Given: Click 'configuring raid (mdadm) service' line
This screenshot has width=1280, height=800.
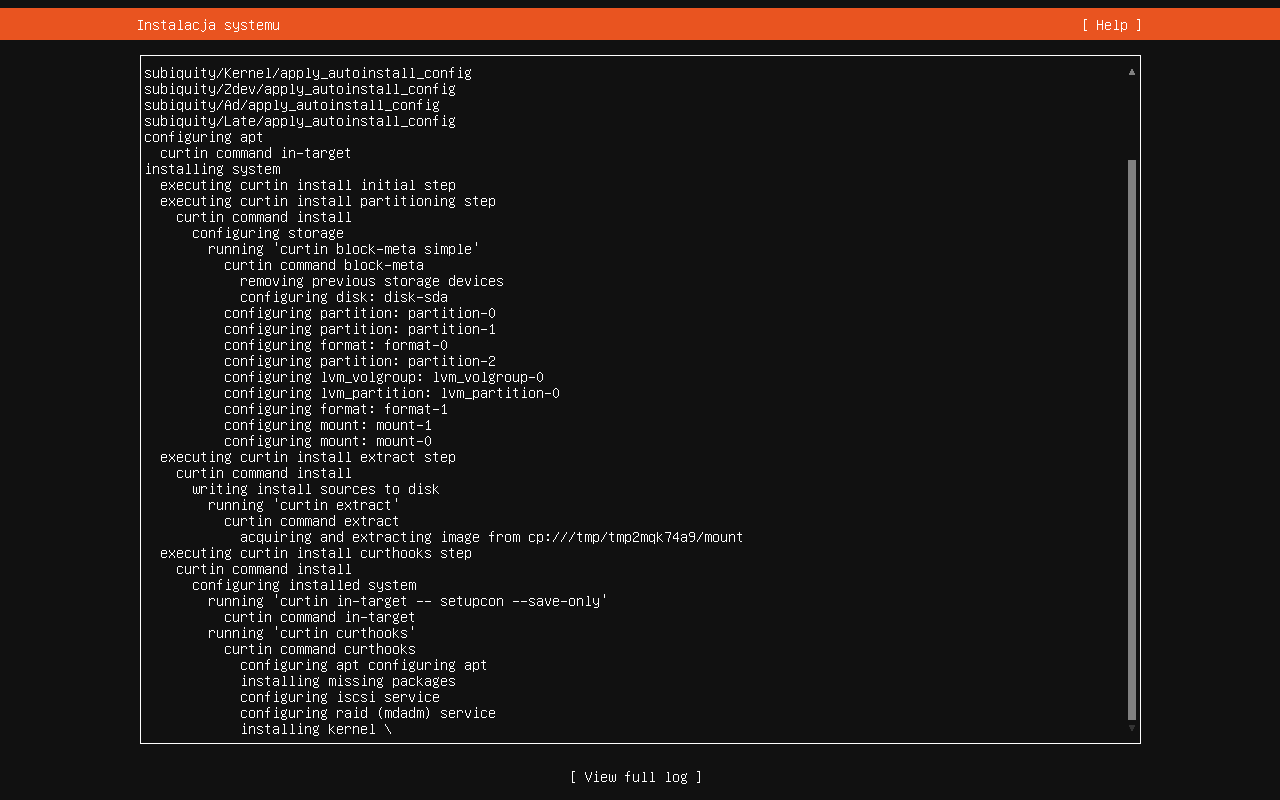Looking at the screenshot, I should click(368, 713).
